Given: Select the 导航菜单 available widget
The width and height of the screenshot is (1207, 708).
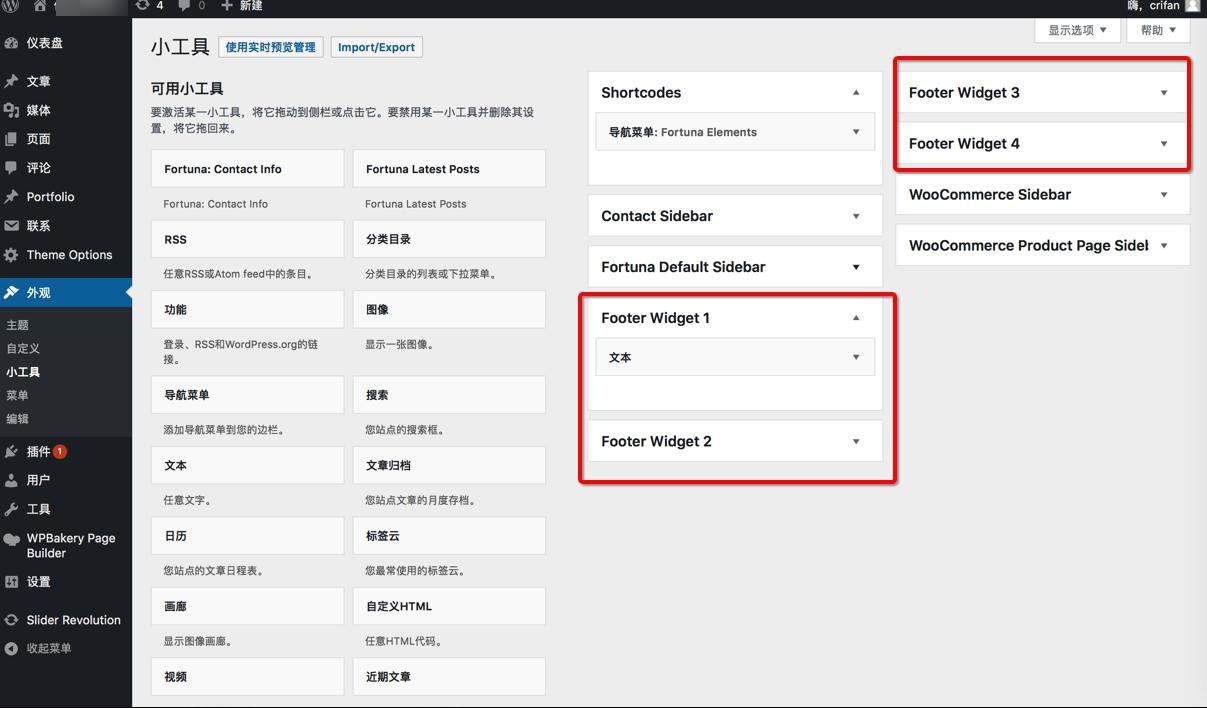Looking at the screenshot, I should click(247, 395).
